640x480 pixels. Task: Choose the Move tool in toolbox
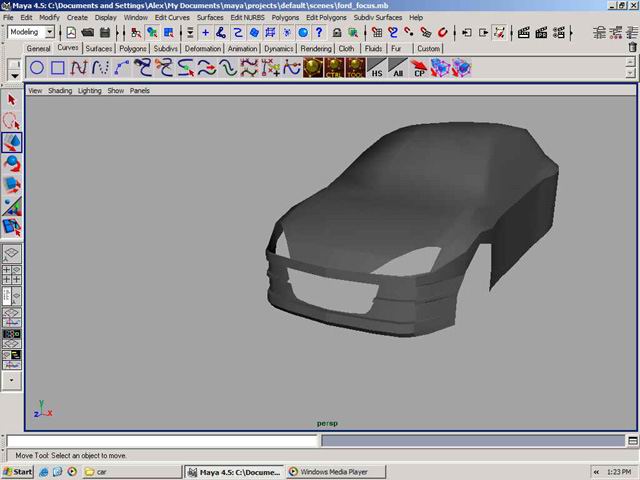(x=12, y=142)
